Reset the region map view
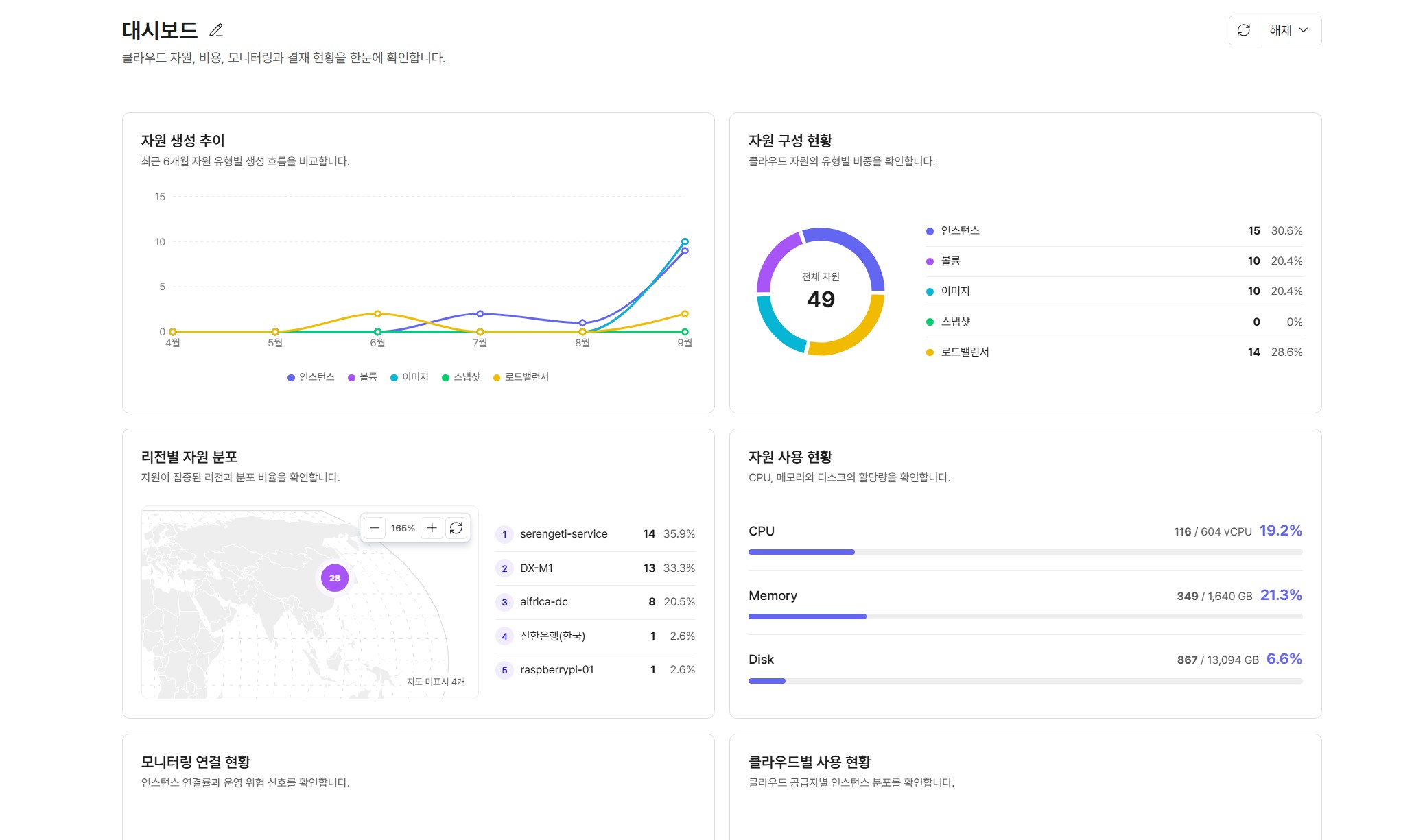Viewport: 1425px width, 840px height. point(456,528)
